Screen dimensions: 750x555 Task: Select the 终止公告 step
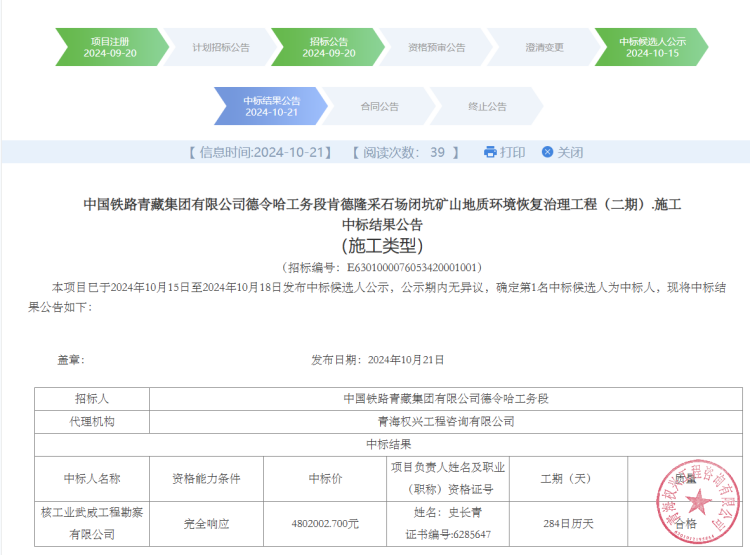[487, 106]
